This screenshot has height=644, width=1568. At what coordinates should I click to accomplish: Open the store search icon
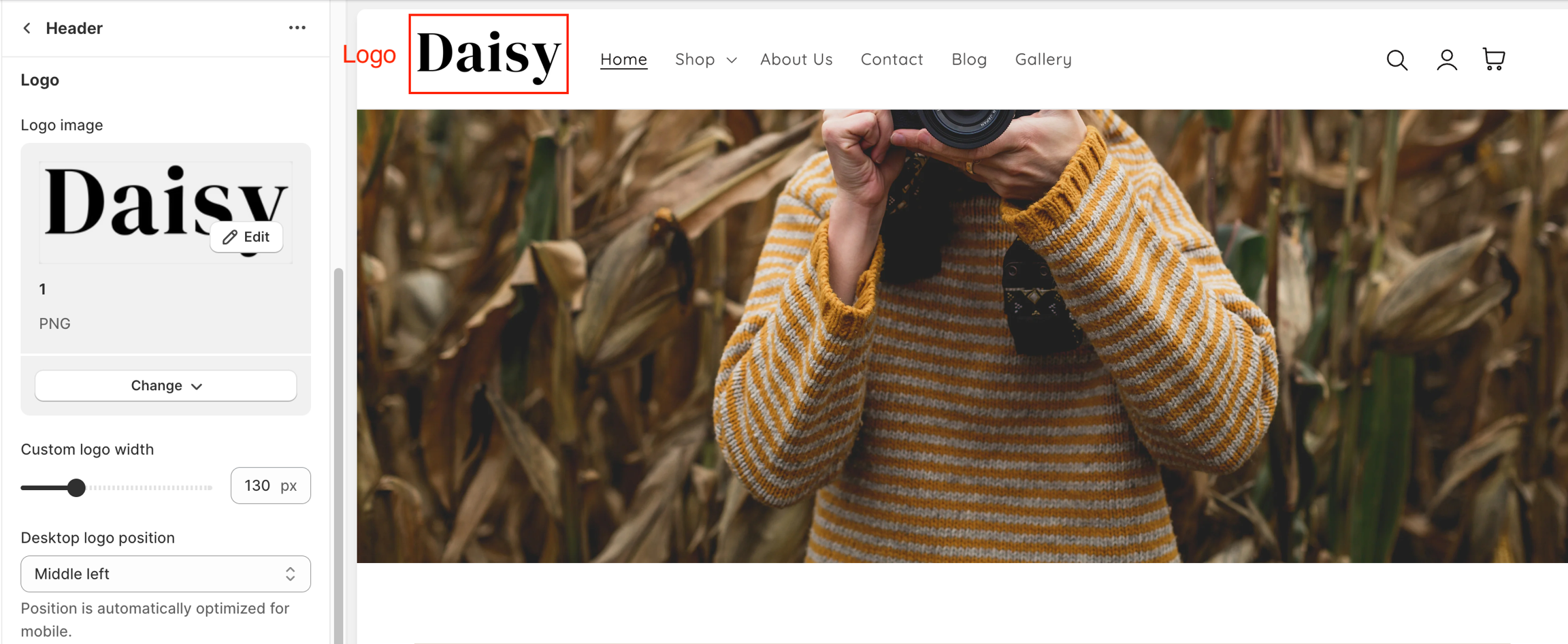[x=1397, y=60]
